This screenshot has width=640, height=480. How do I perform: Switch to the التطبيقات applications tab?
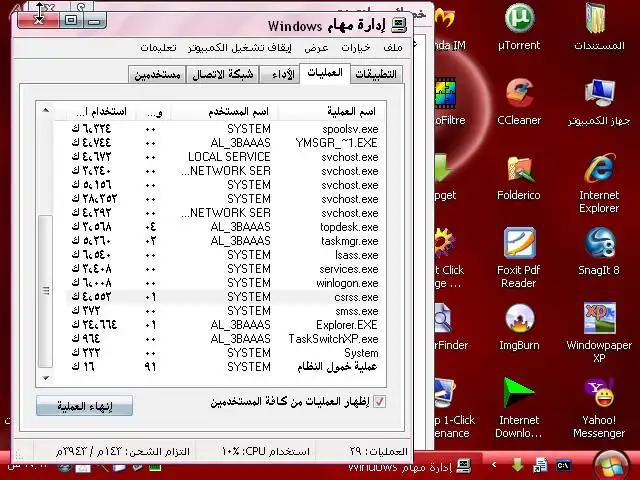click(x=376, y=74)
